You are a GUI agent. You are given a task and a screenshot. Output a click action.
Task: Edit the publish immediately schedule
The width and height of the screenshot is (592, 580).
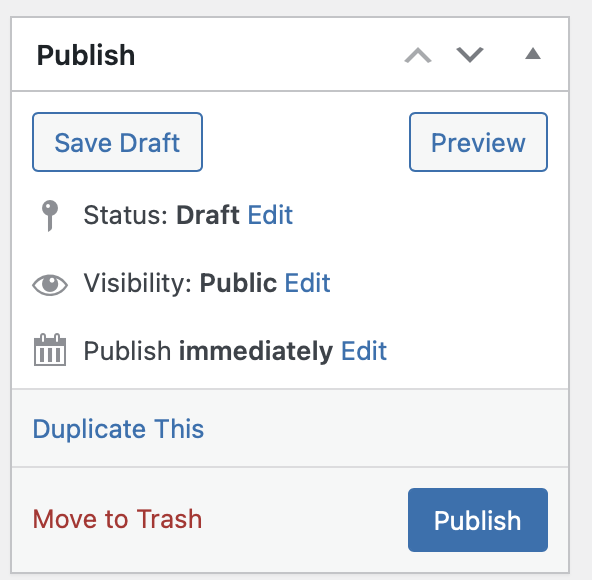[x=364, y=351]
